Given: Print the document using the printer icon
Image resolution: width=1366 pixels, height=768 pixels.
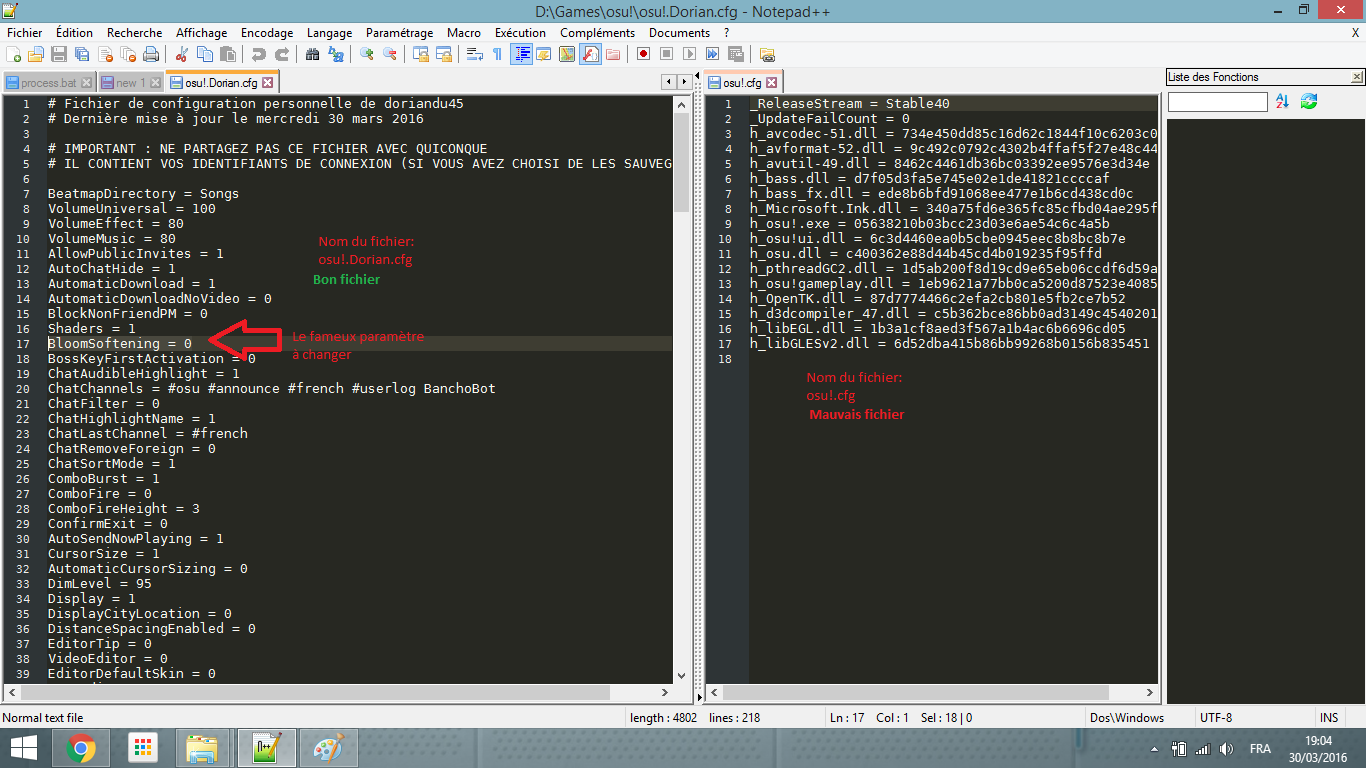Looking at the screenshot, I should click(x=151, y=54).
